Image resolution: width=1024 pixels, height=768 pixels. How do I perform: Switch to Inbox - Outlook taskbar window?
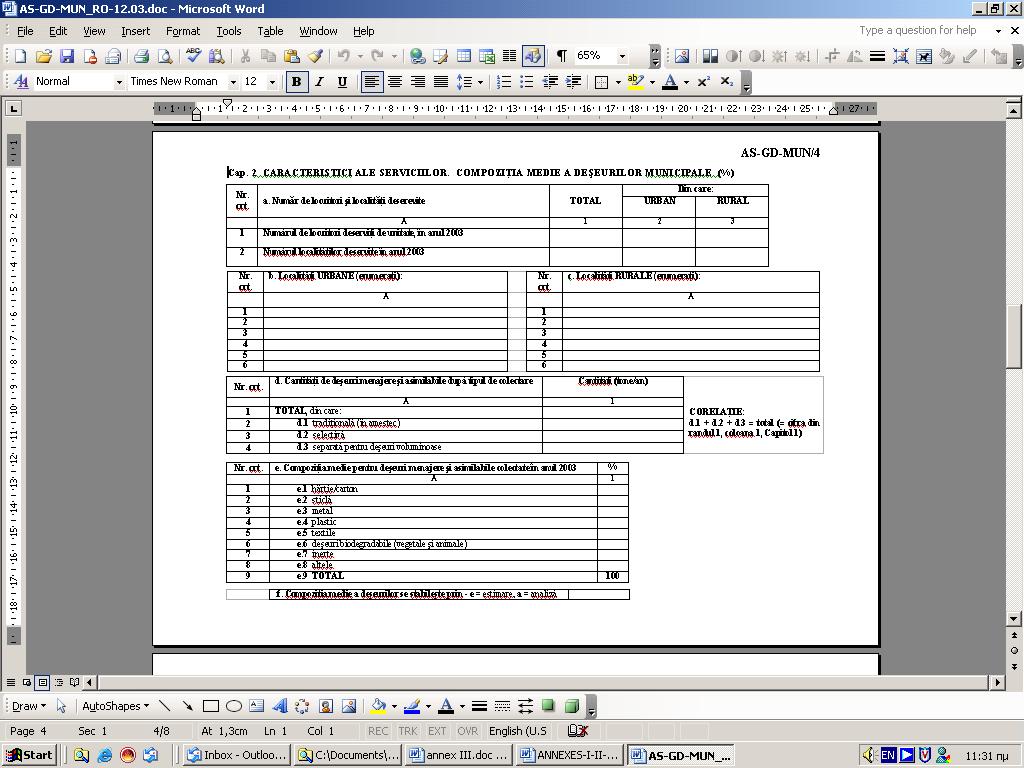coord(236,755)
